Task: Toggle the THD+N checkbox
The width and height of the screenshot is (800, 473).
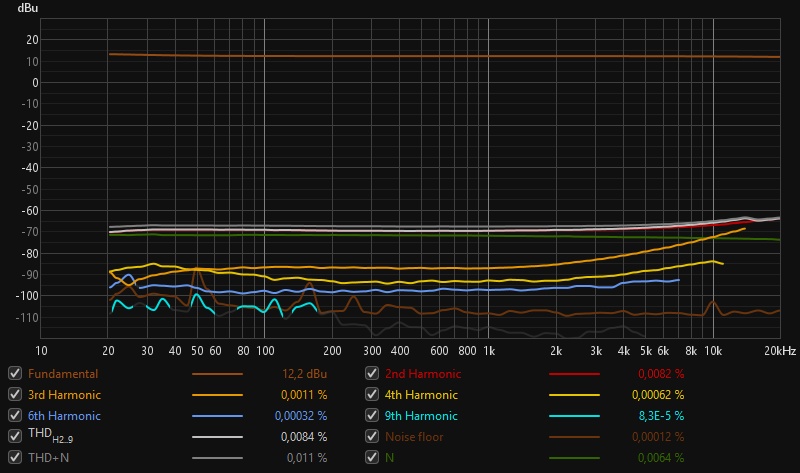Action: click(x=15, y=457)
